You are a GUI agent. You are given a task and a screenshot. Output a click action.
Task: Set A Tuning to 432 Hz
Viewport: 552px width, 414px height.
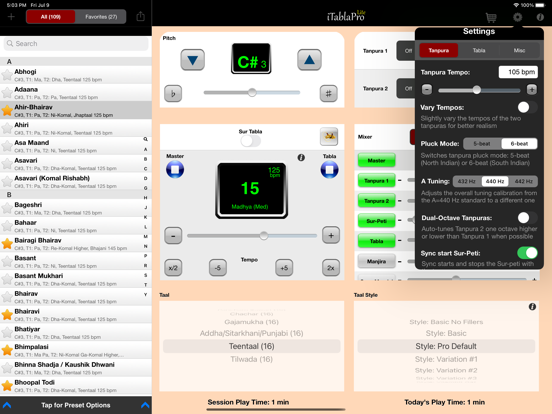click(467, 181)
